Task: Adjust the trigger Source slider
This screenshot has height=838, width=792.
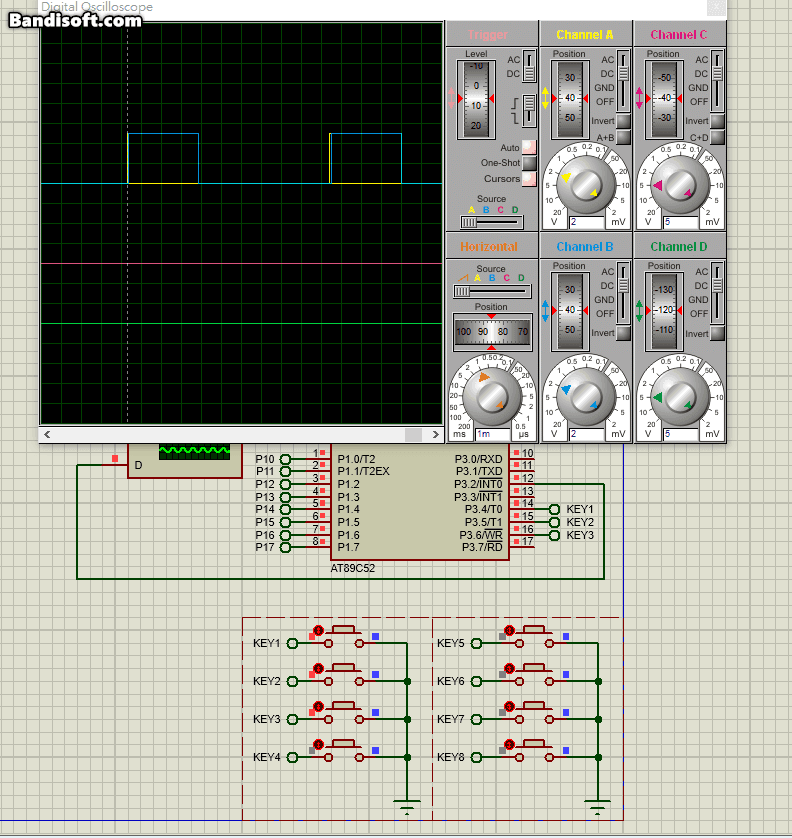Action: pyautogui.click(x=492, y=222)
